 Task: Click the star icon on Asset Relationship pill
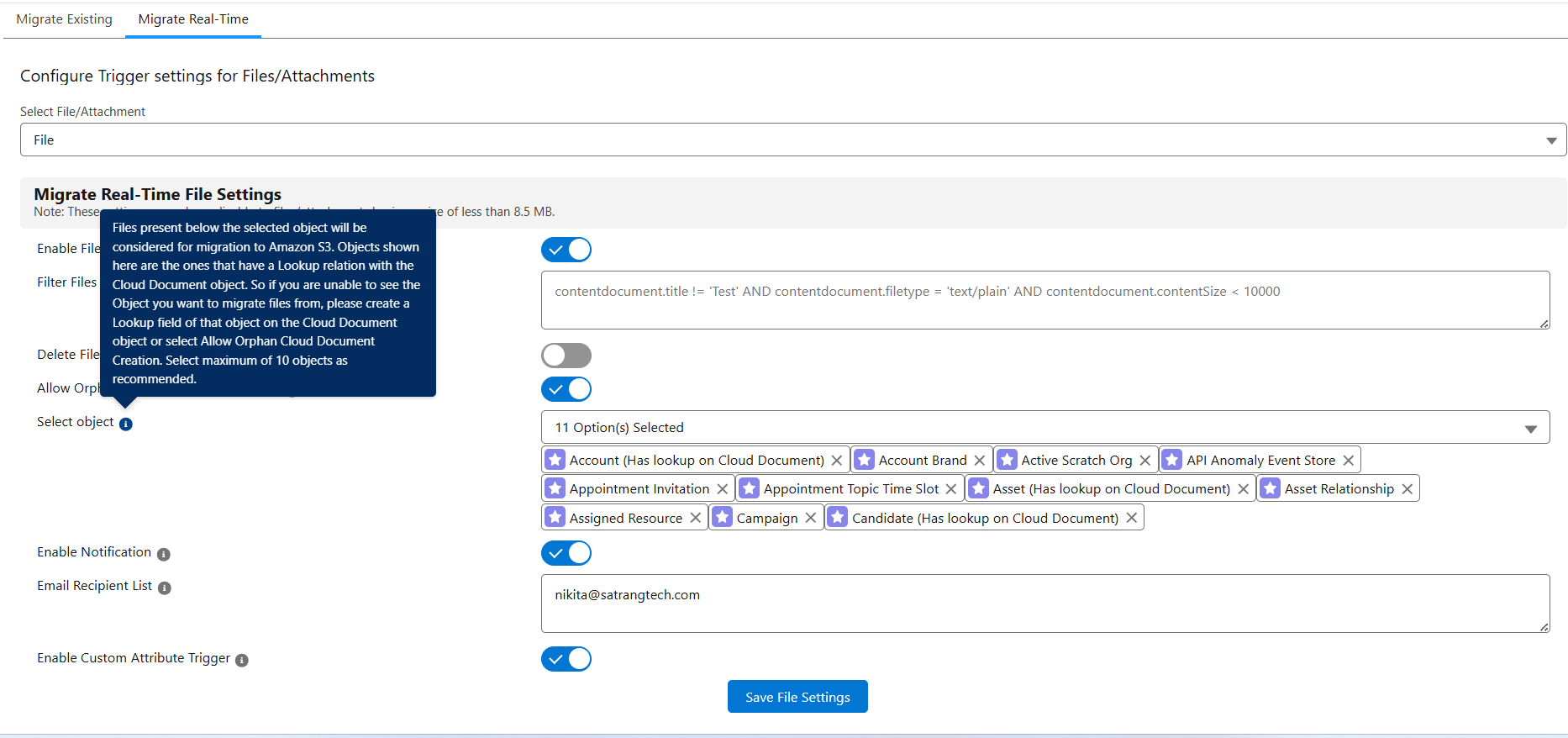click(x=1271, y=488)
